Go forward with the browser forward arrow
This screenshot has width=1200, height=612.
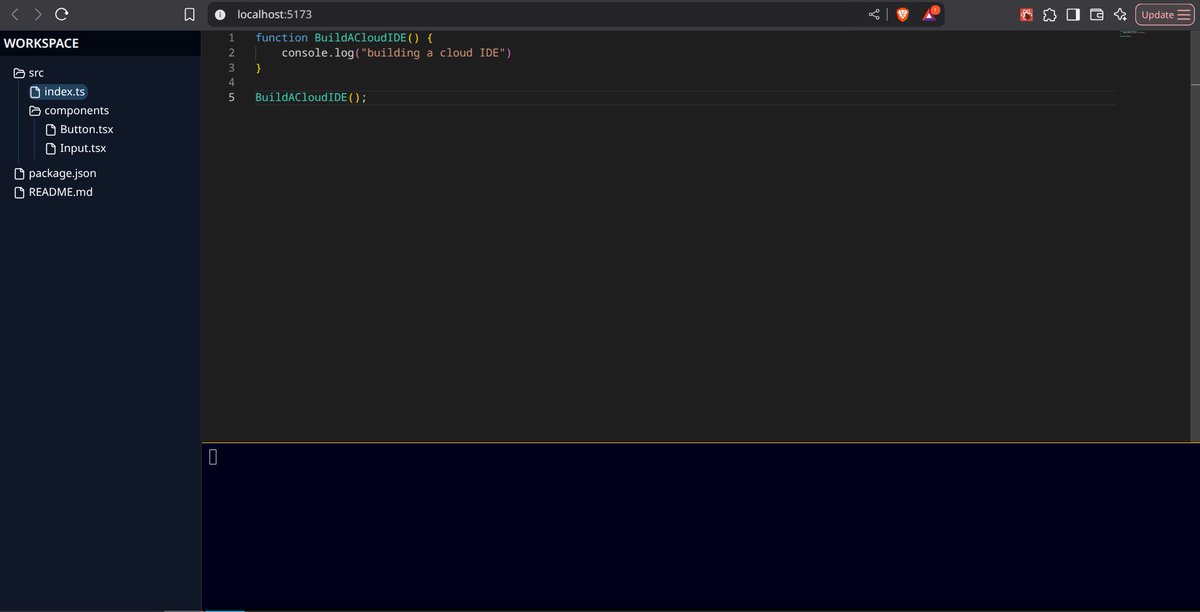pyautogui.click(x=38, y=15)
